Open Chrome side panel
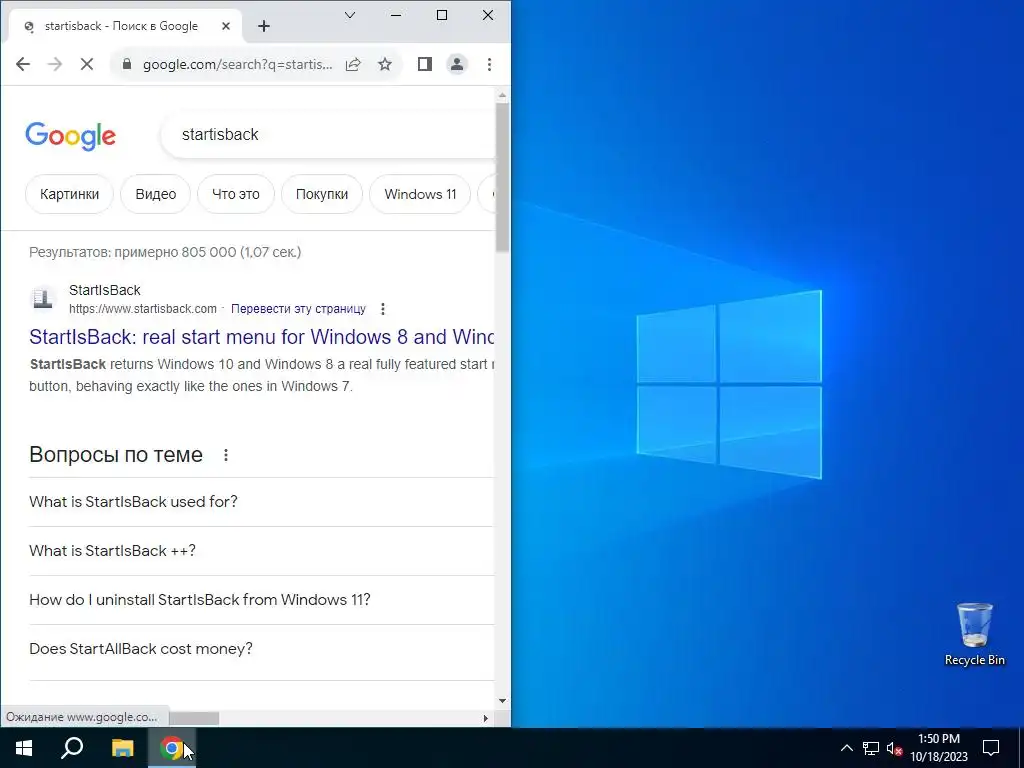1024x768 pixels. (x=424, y=64)
